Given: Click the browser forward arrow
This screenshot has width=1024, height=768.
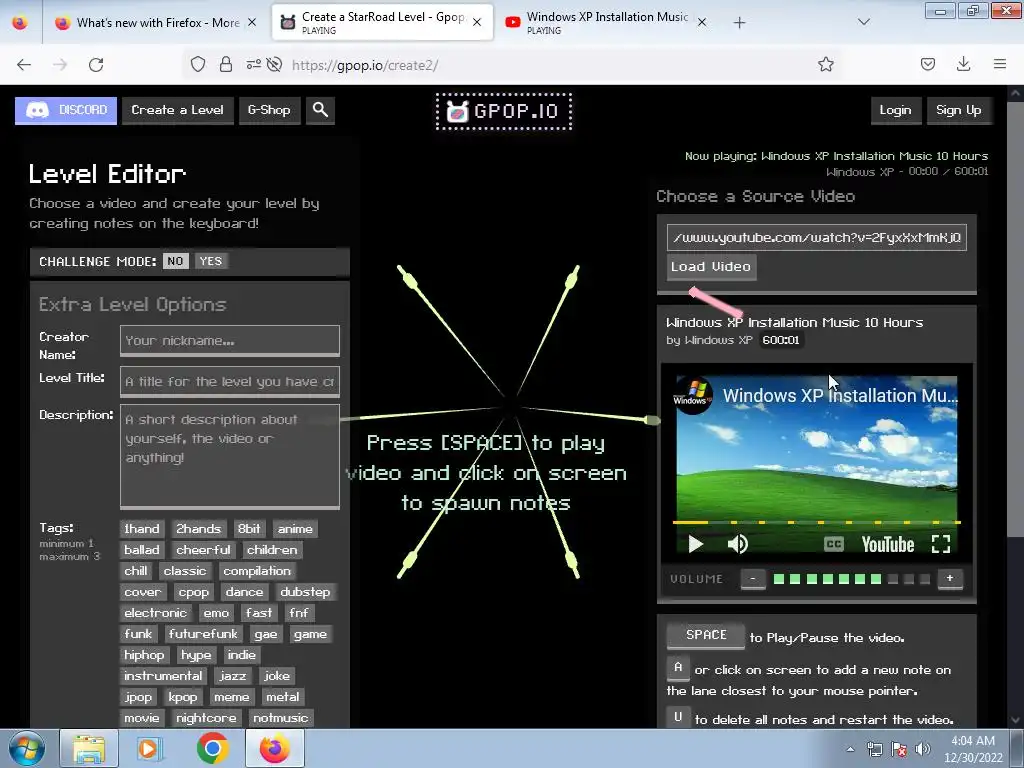Looking at the screenshot, I should 60,65.
